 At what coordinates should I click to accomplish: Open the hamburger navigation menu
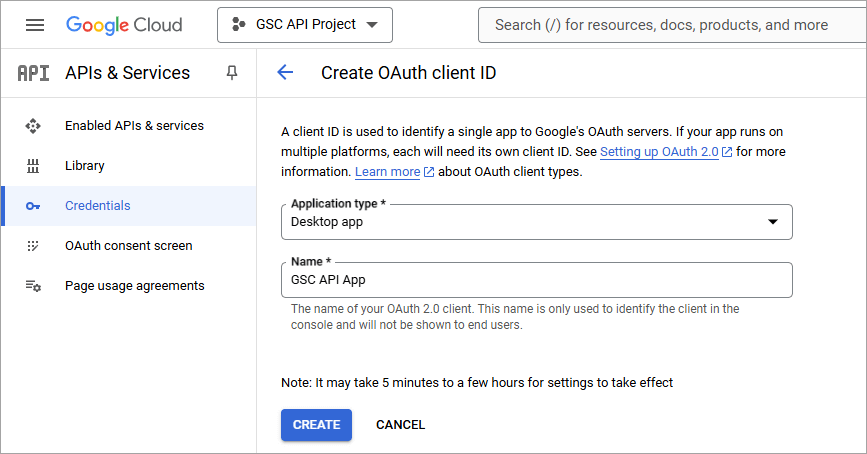(35, 25)
